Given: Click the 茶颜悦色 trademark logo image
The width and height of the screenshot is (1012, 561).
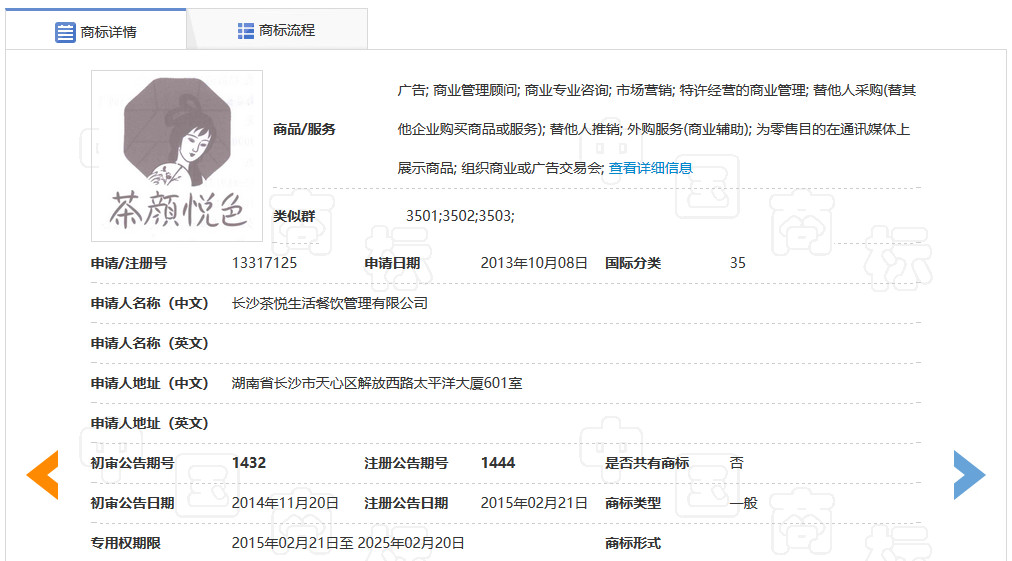Looking at the screenshot, I should (177, 156).
